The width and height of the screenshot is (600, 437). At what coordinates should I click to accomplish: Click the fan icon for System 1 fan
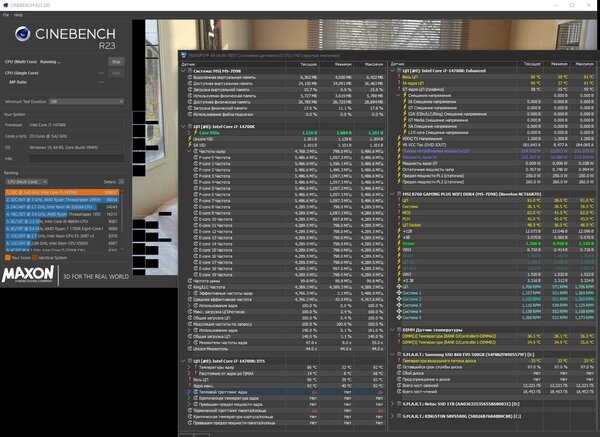(399, 293)
